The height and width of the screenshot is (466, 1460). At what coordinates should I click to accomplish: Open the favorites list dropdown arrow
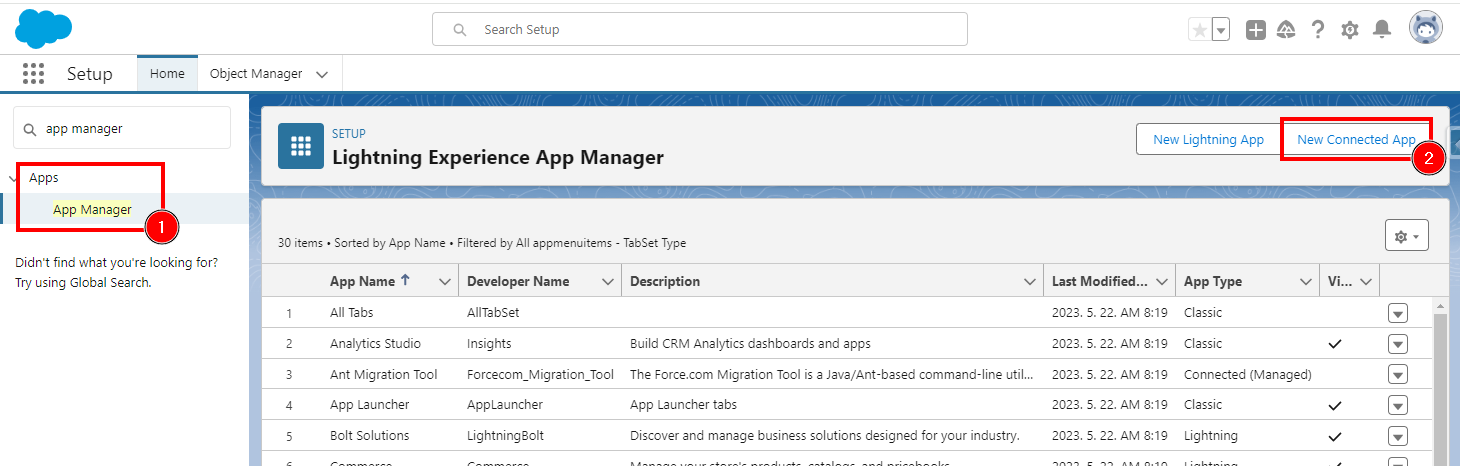point(1221,30)
